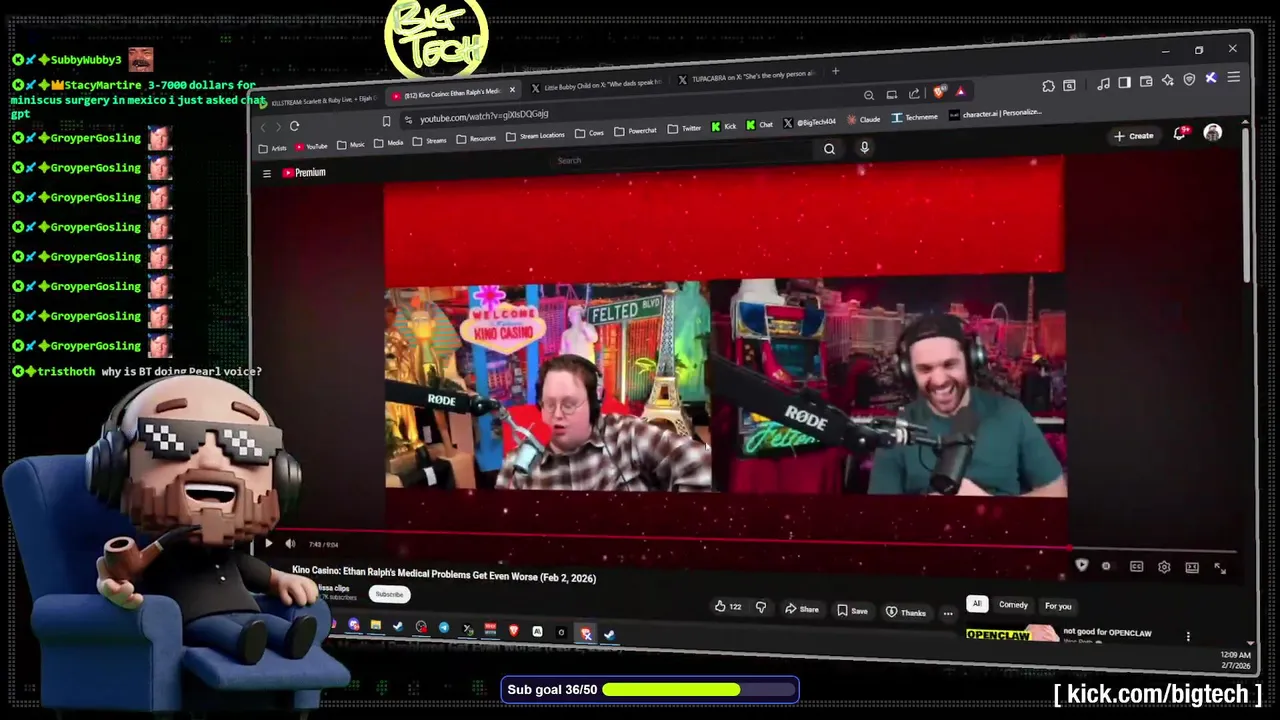Click the Leo AI sparkle icon
The image size is (1280, 720).
click(1167, 80)
